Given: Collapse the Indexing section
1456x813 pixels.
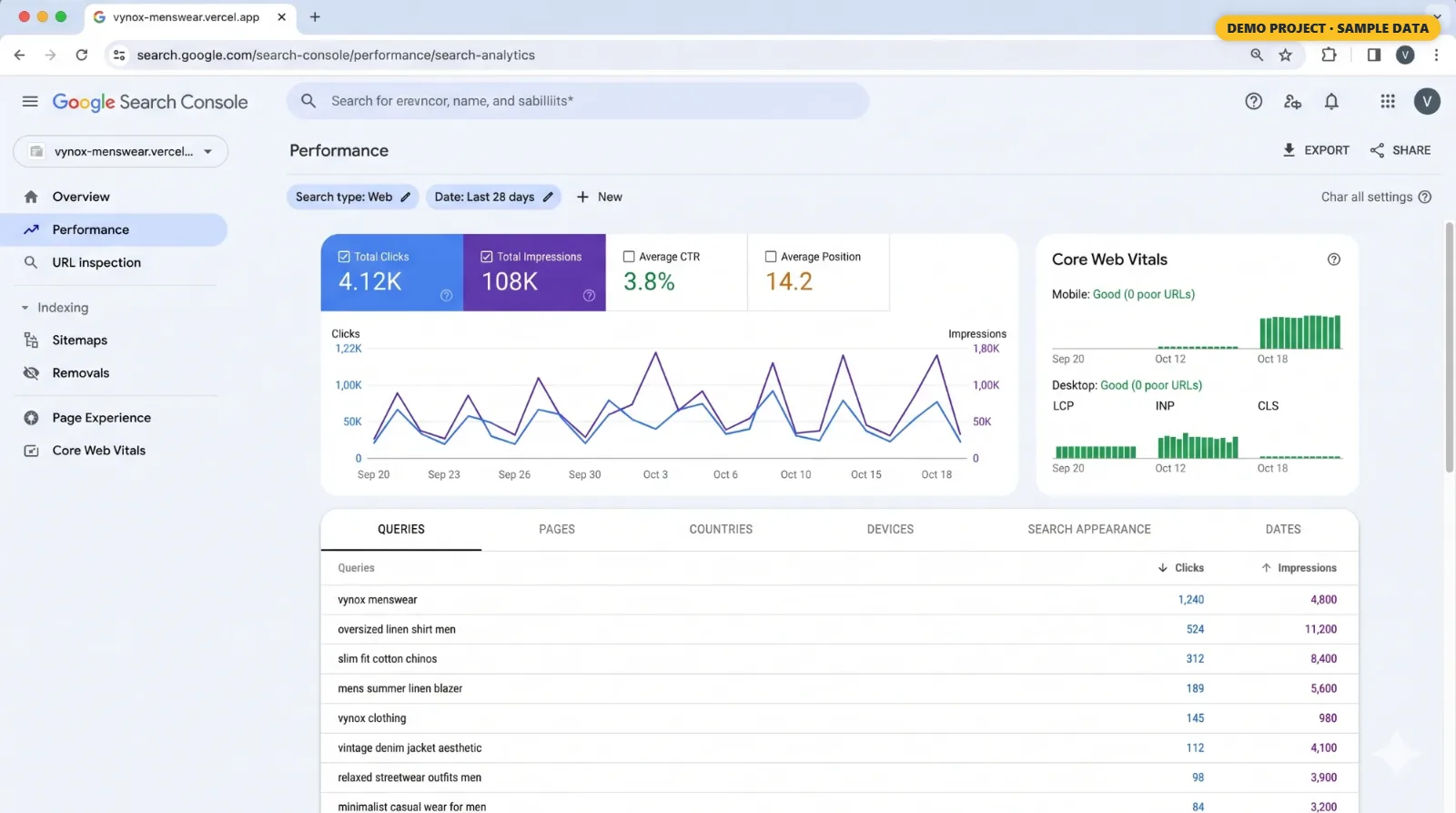Looking at the screenshot, I should (x=25, y=308).
